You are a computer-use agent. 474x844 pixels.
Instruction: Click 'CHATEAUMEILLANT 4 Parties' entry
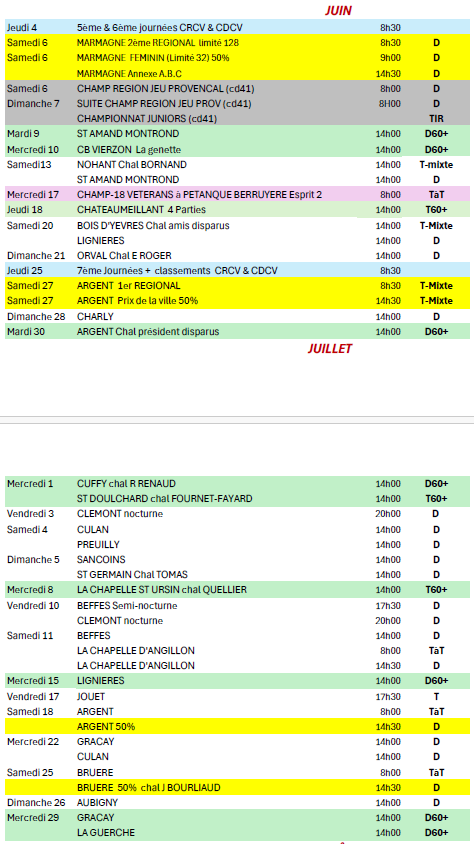(x=141, y=210)
